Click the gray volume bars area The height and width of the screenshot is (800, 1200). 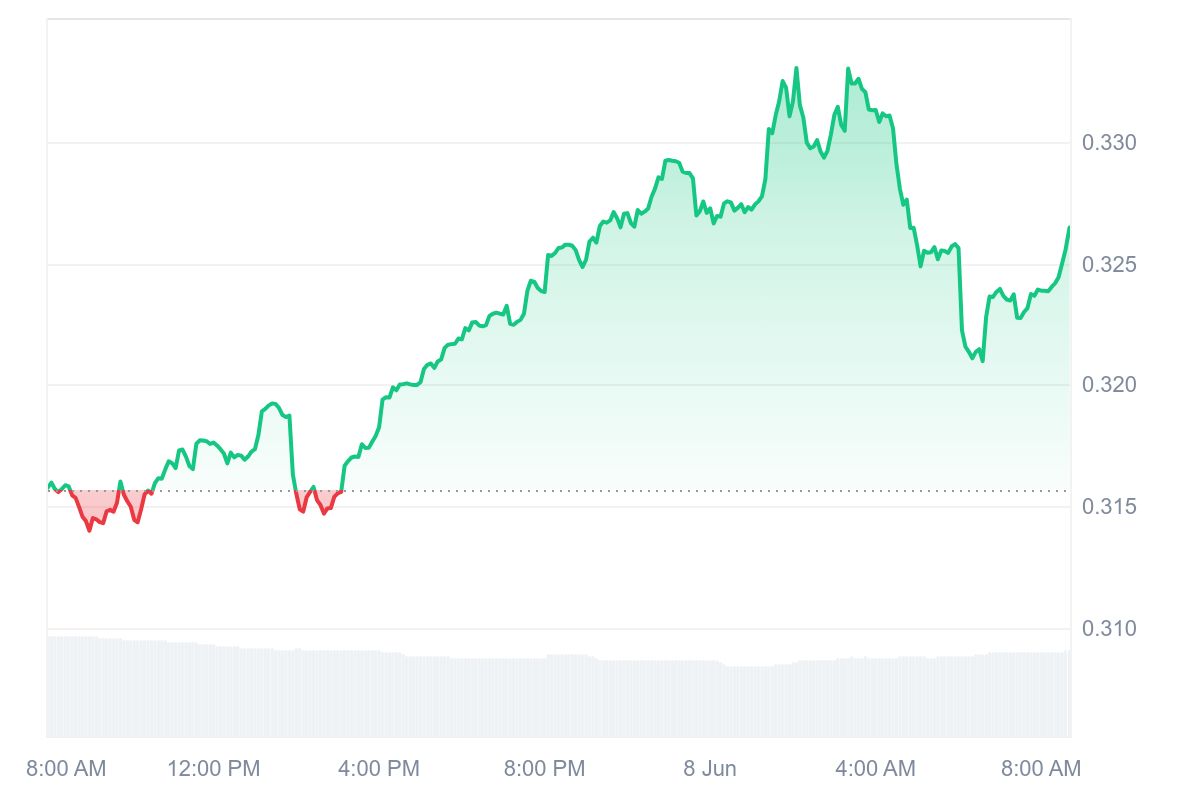(558, 698)
